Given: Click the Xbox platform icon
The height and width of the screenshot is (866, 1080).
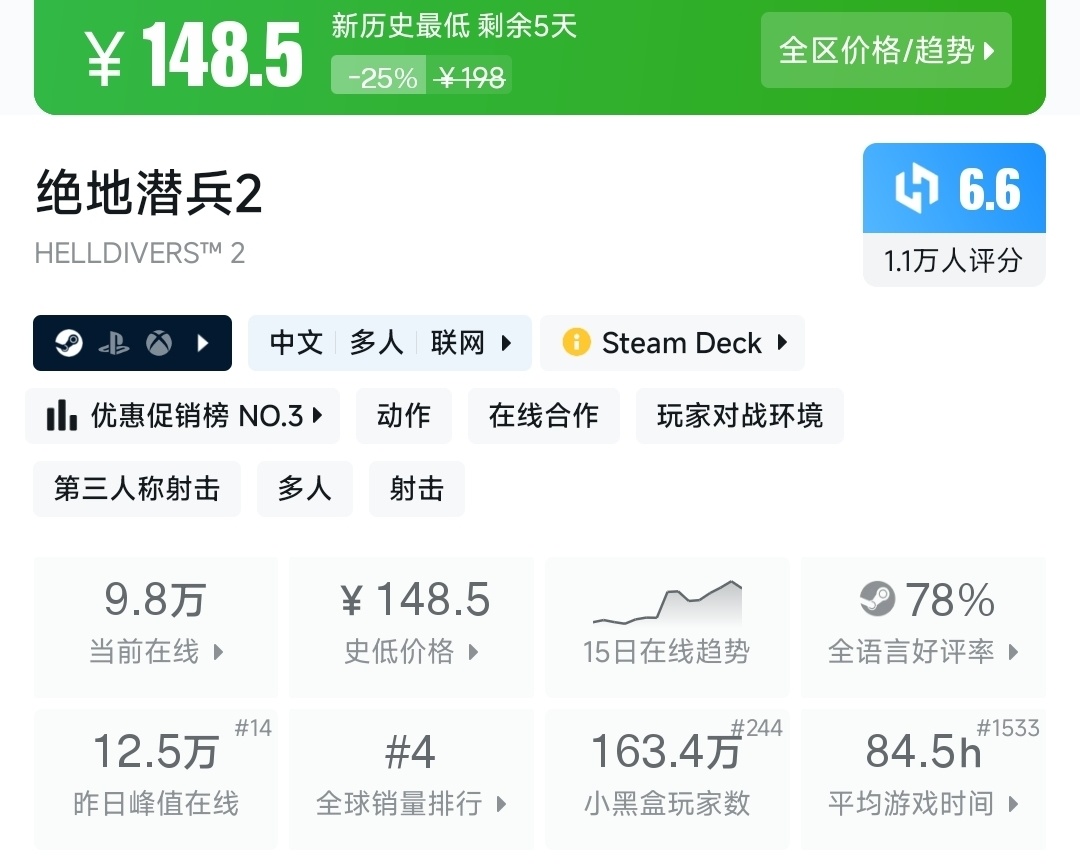Looking at the screenshot, I should point(159,343).
